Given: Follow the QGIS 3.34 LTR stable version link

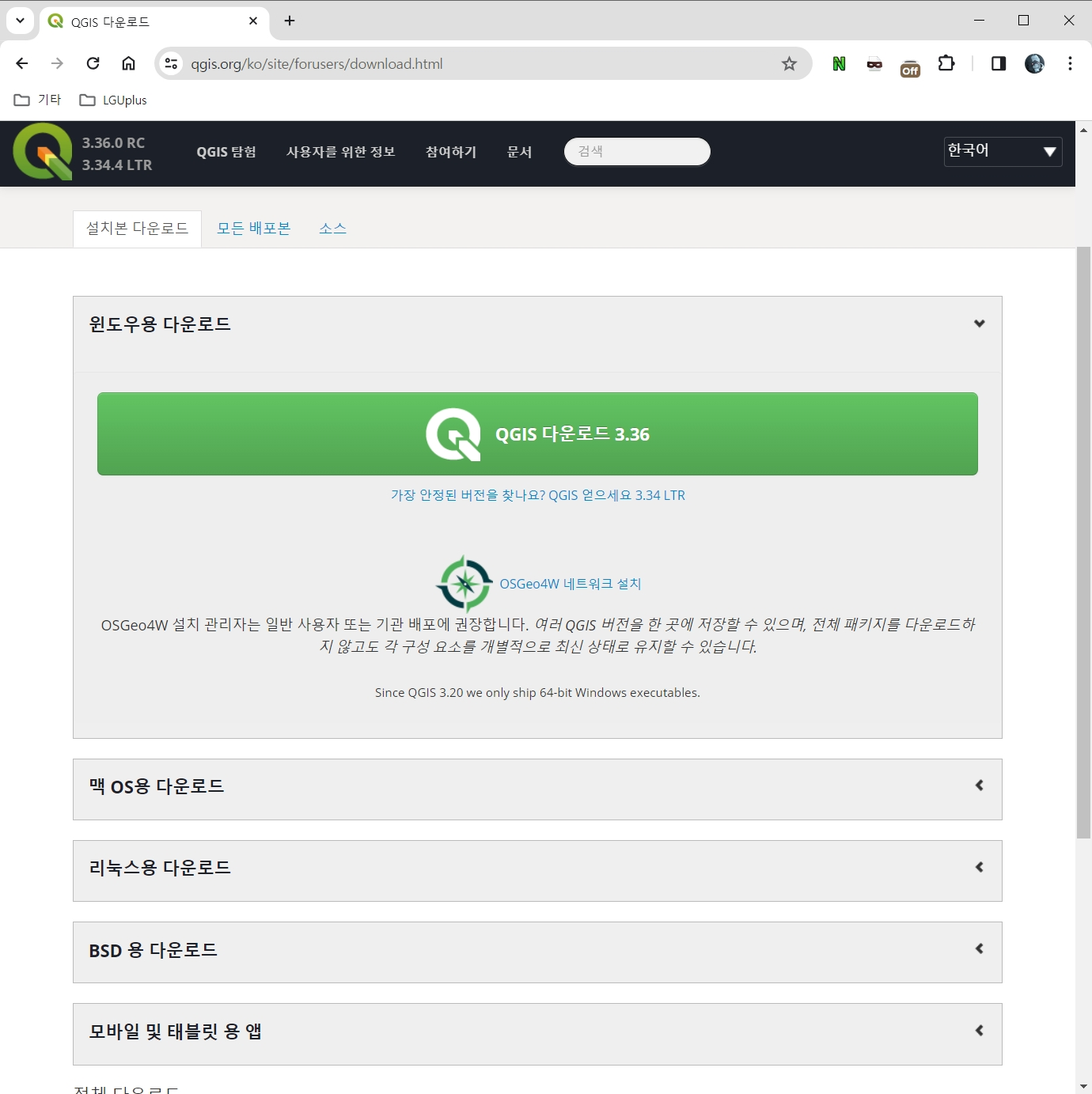Looking at the screenshot, I should click(x=537, y=495).
